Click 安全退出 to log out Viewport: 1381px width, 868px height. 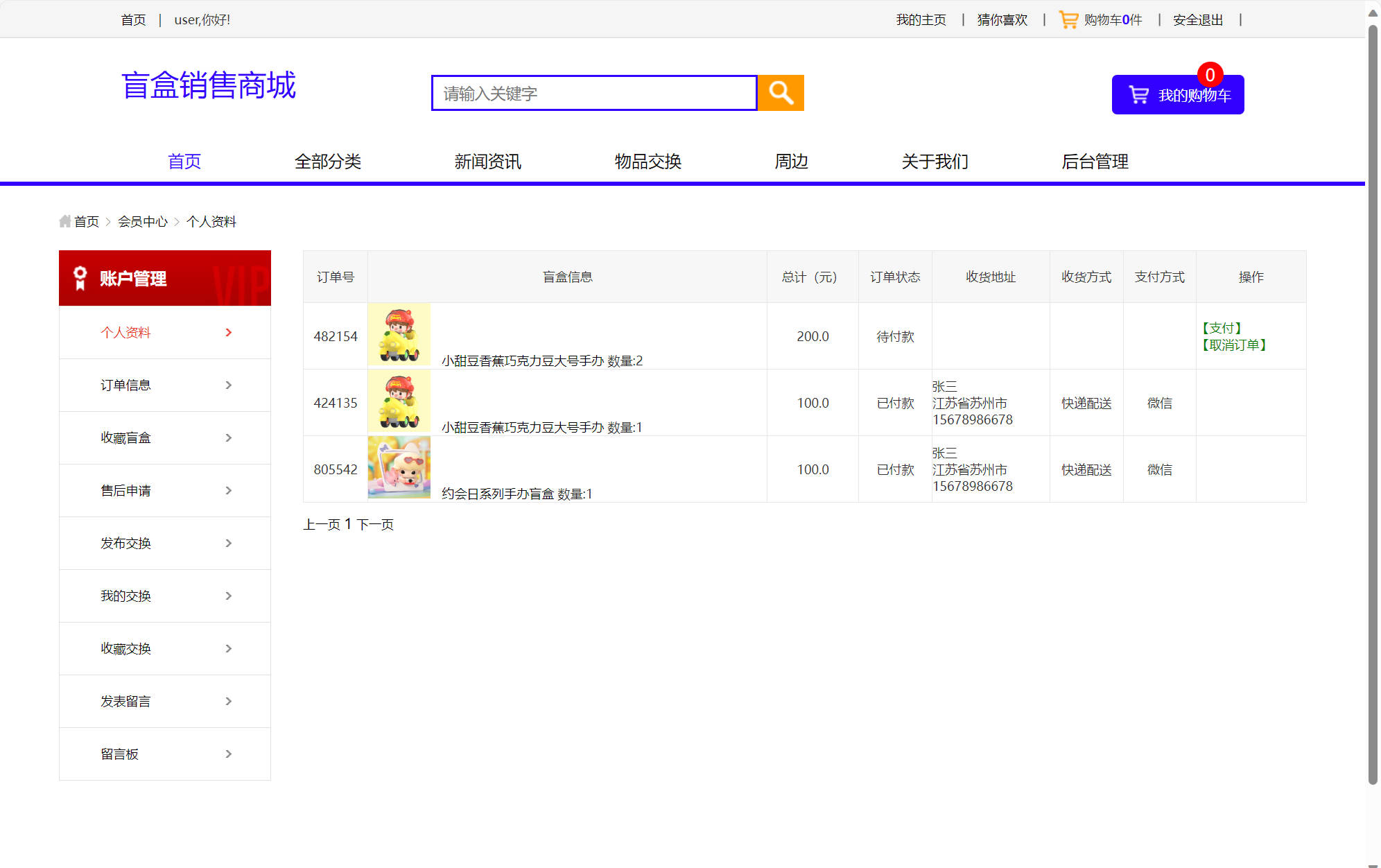[1197, 19]
